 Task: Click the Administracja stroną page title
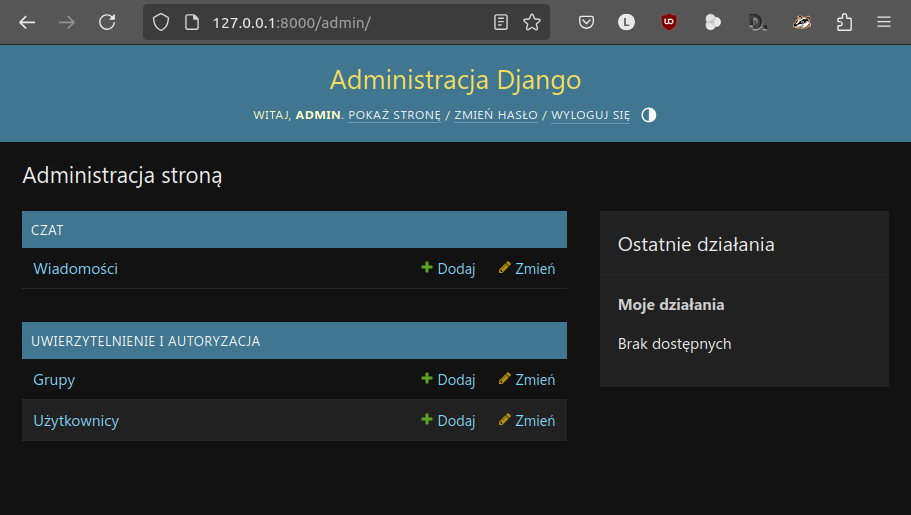point(122,176)
